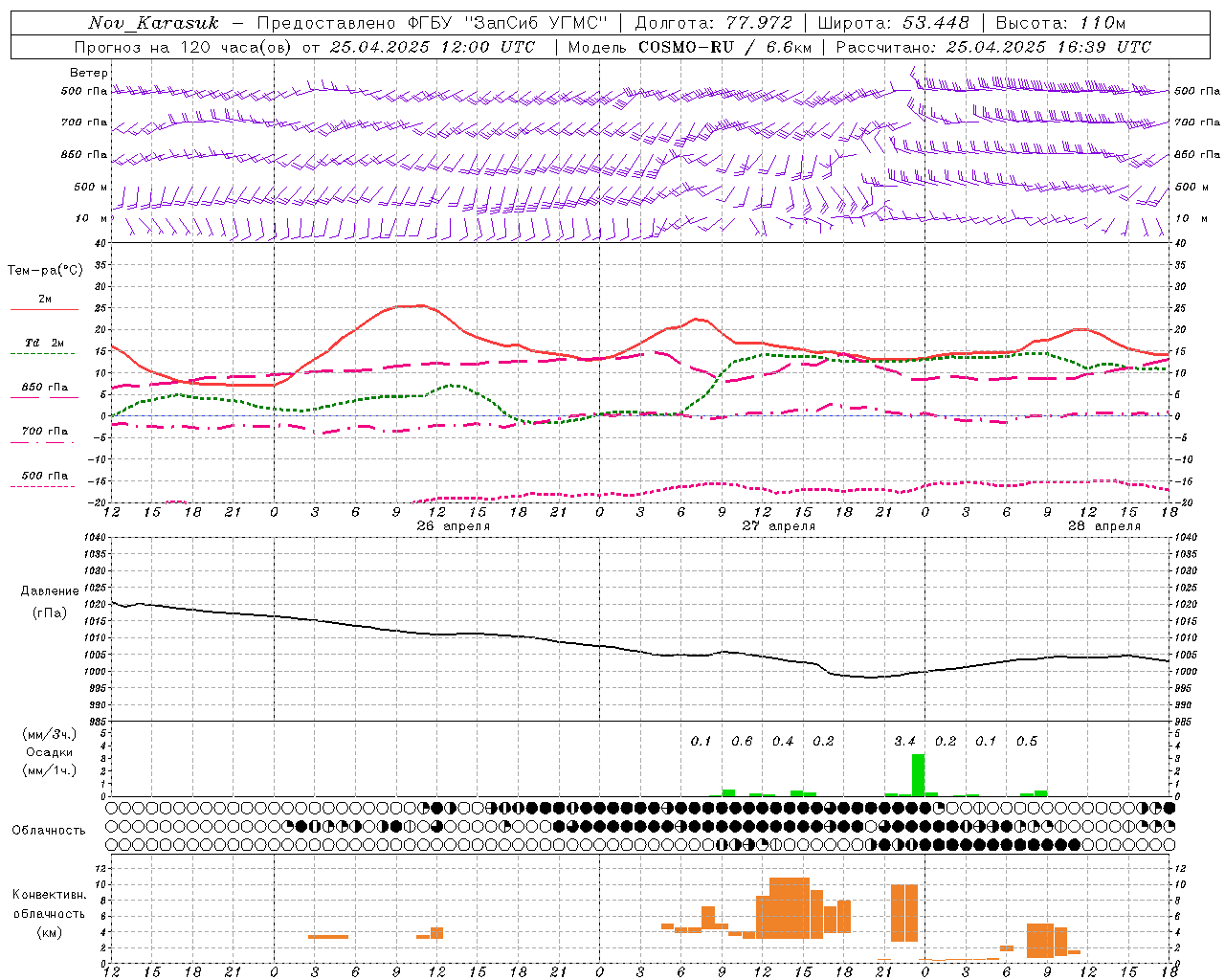Select the Давление pressure panel label
The height and width of the screenshot is (980, 1225).
(x=50, y=591)
